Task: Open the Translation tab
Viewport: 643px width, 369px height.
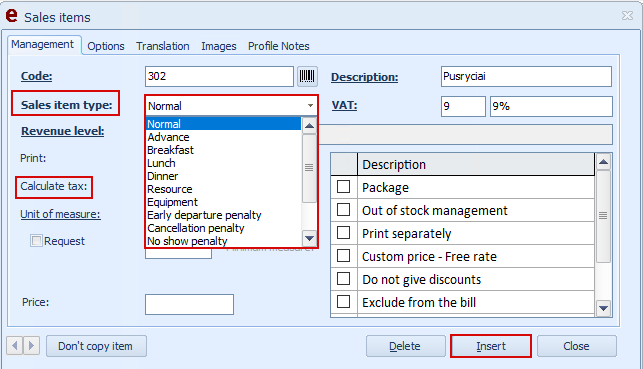Action: 163,46
